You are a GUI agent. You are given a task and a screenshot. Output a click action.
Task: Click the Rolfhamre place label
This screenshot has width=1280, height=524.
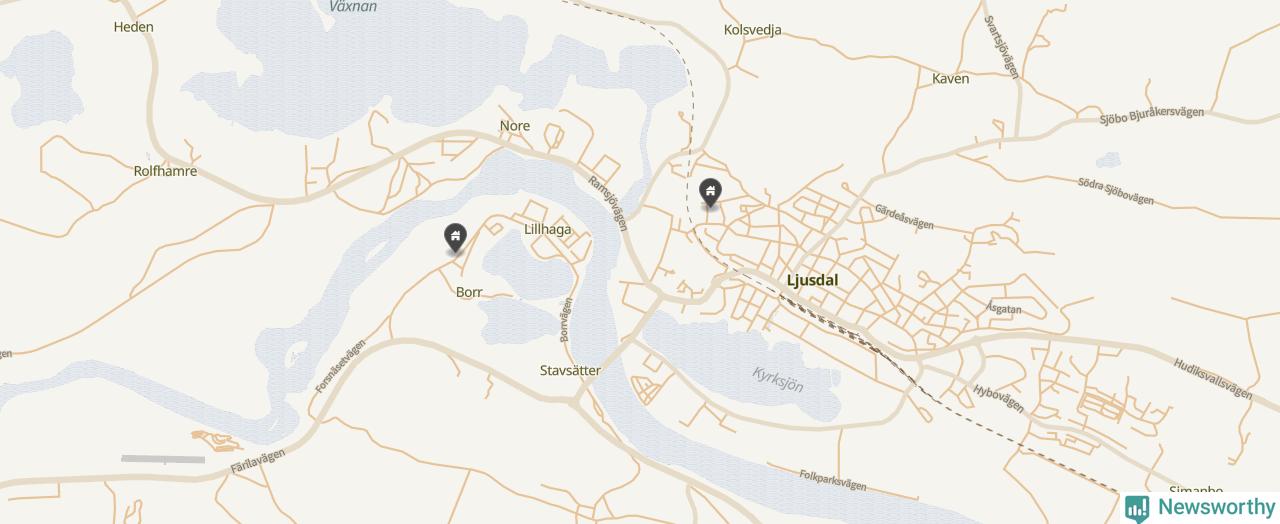click(x=165, y=171)
